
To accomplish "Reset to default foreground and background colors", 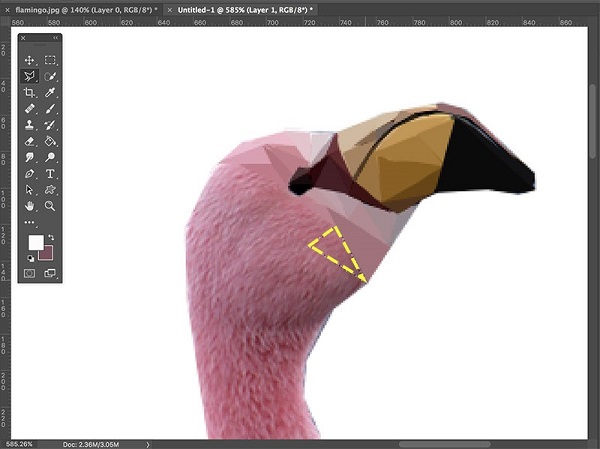I will pos(31,259).
